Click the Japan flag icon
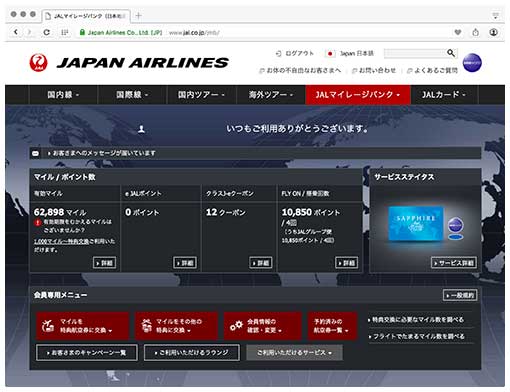Image resolution: width=510 pixels, height=392 pixels. click(330, 53)
